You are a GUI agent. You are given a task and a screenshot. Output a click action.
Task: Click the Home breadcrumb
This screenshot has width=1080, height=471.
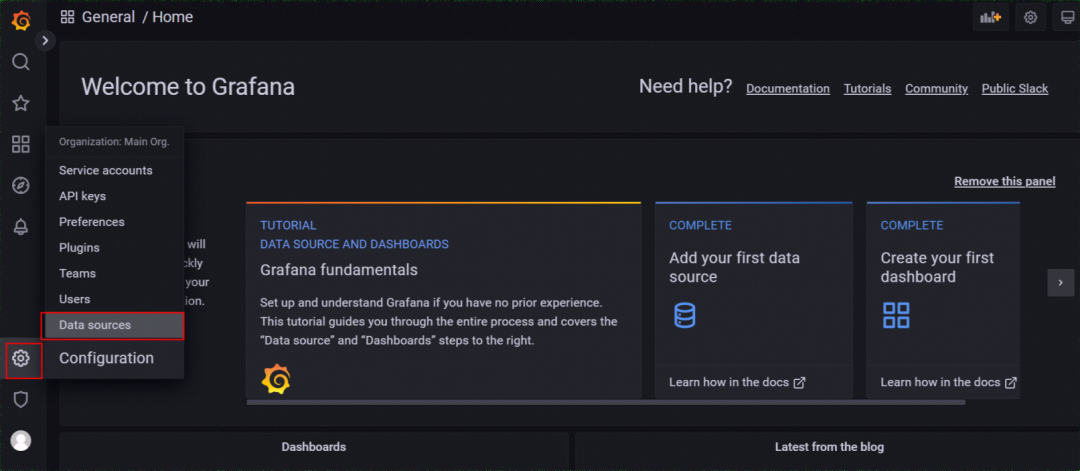[x=172, y=17]
